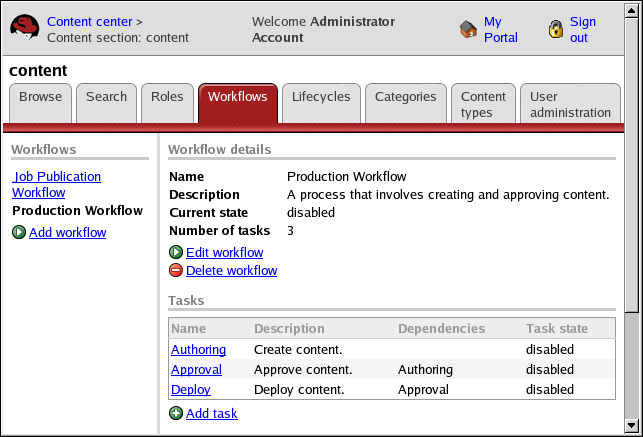
Task: Click the 'Workflow details' section heading
Action: click(219, 149)
